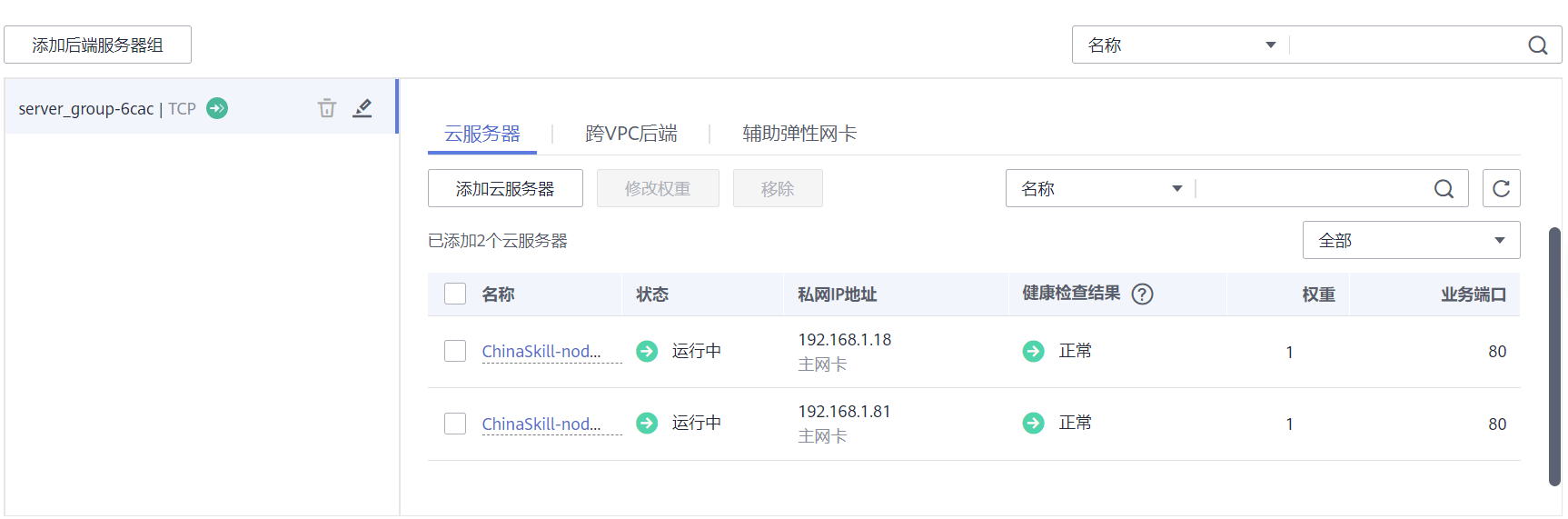The width and height of the screenshot is (1568, 519).
Task: Click the 正常 health icon for 192.168.1.81
Action: point(1033,423)
